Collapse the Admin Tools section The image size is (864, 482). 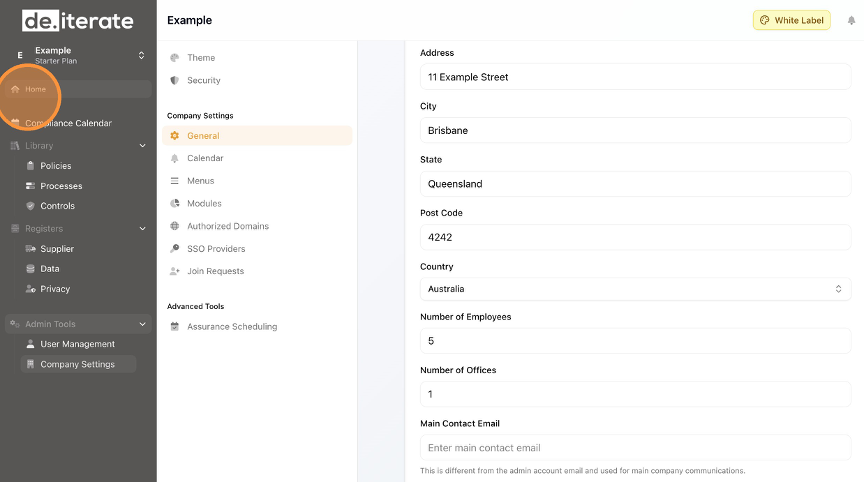click(142, 324)
